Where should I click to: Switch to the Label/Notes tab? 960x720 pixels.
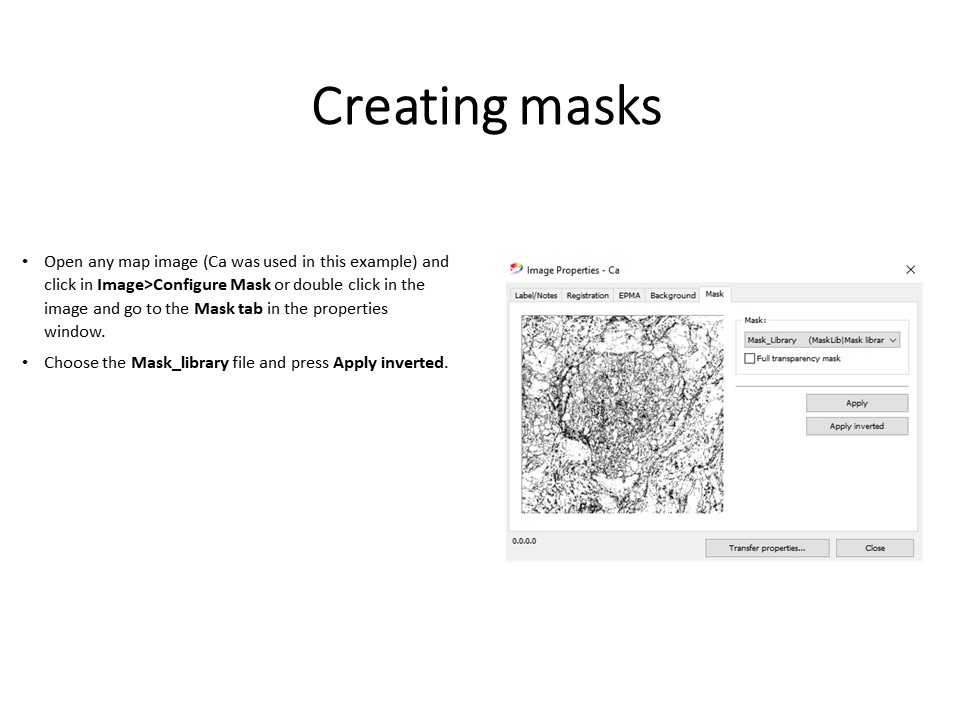click(535, 296)
